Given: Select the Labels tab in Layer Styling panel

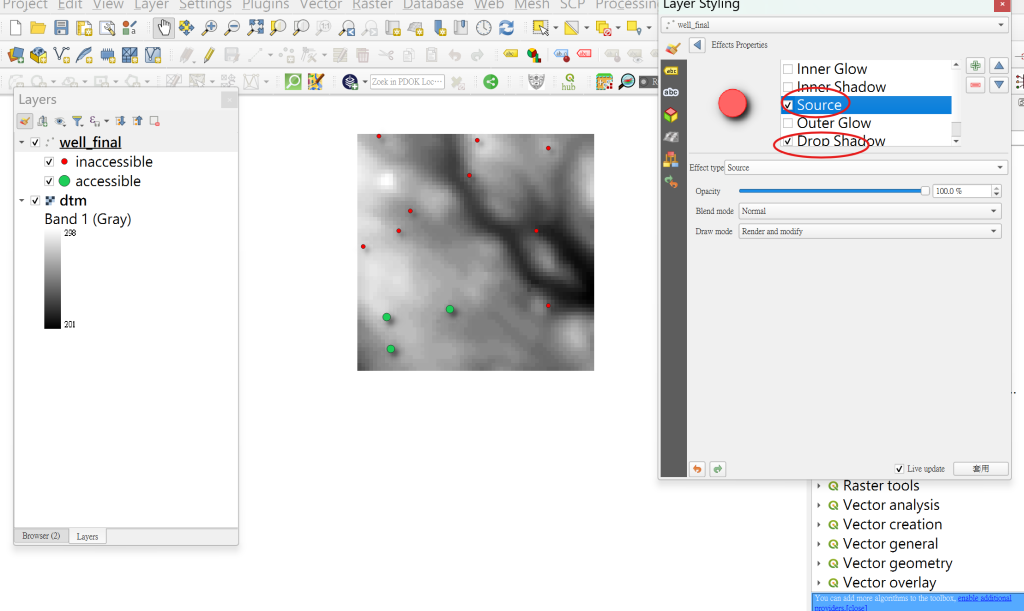Looking at the screenshot, I should [x=671, y=70].
